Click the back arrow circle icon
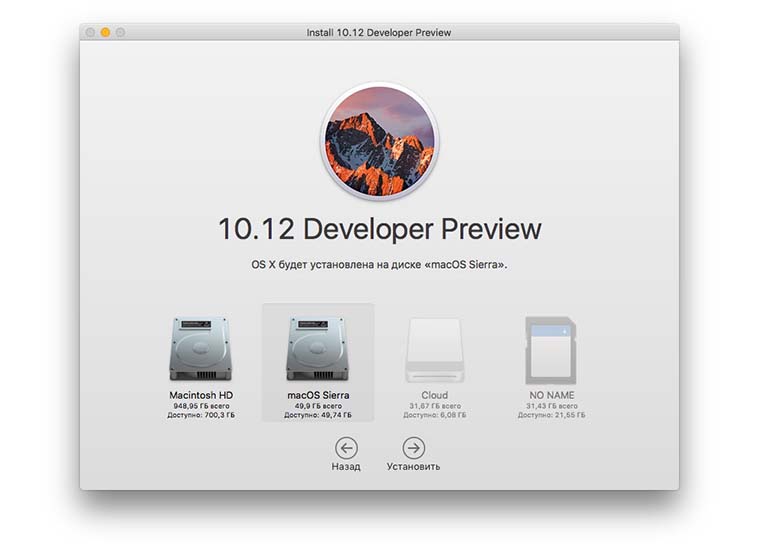This screenshot has height=550, width=760. [346, 448]
